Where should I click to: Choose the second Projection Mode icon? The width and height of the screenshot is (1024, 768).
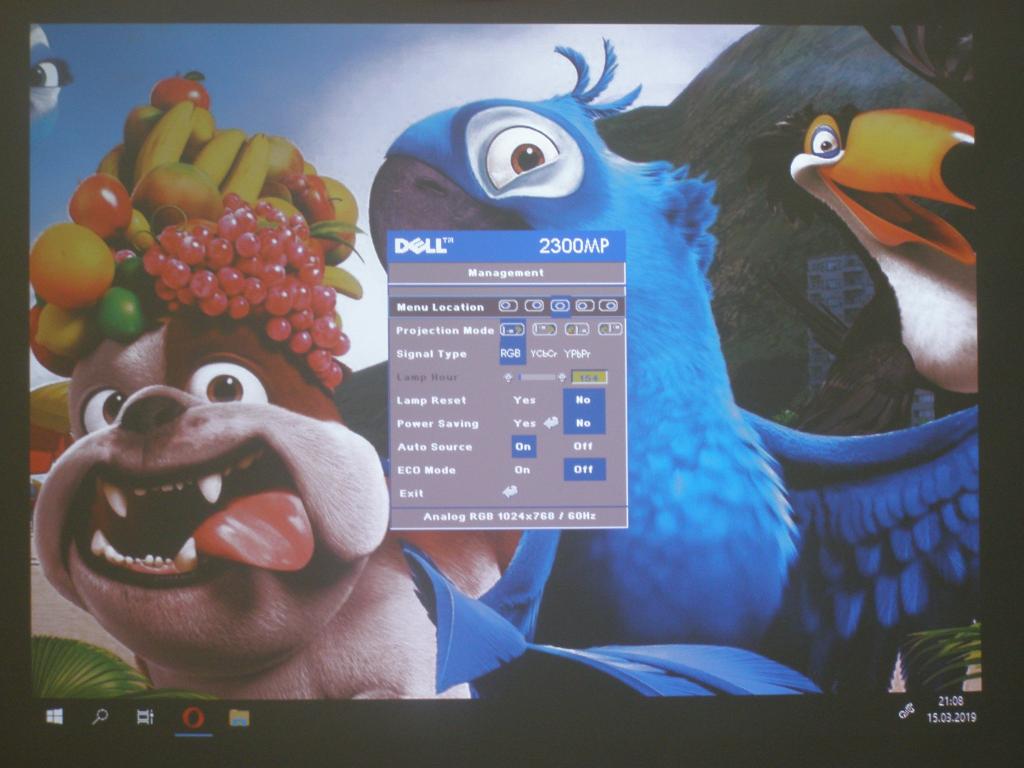545,329
